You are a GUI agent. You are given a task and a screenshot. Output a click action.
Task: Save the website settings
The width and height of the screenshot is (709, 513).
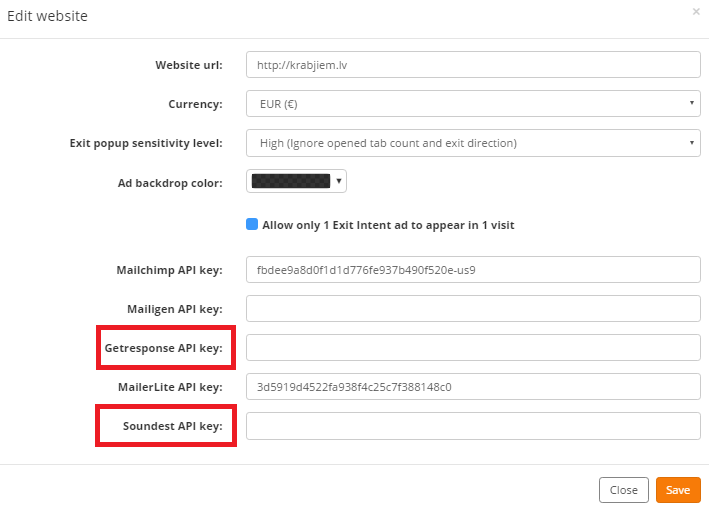click(x=678, y=490)
